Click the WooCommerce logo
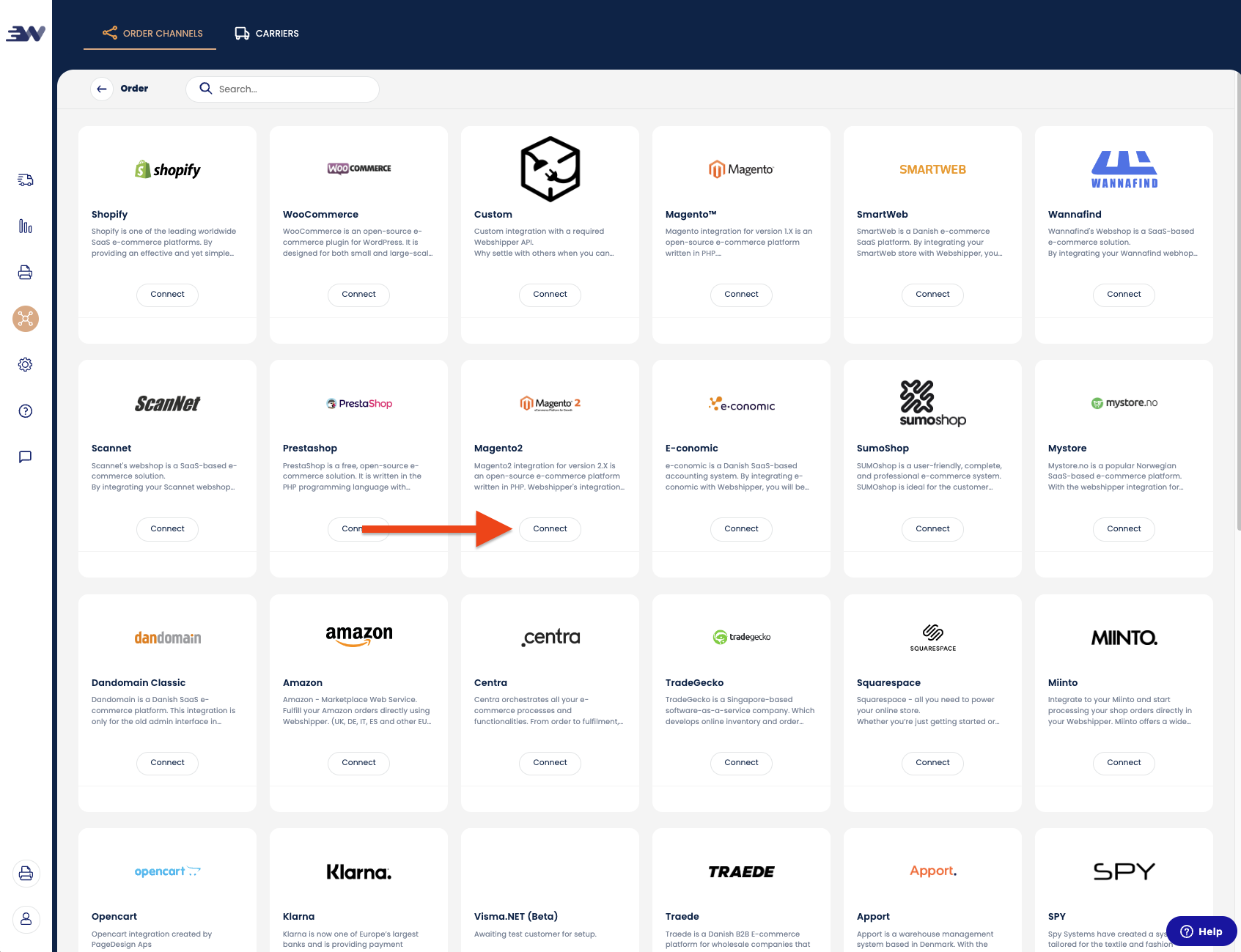The image size is (1241, 952). coord(358,169)
